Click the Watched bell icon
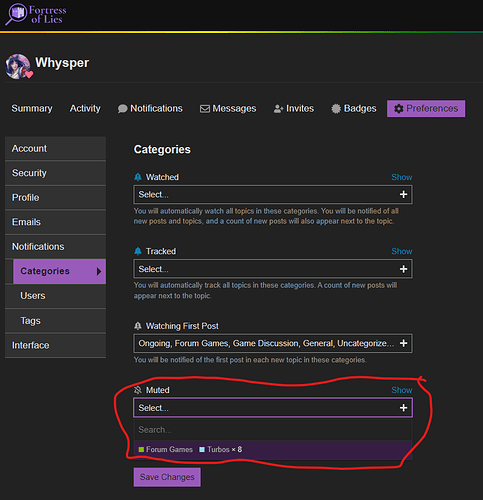This screenshot has width=483, height=500. point(138,177)
